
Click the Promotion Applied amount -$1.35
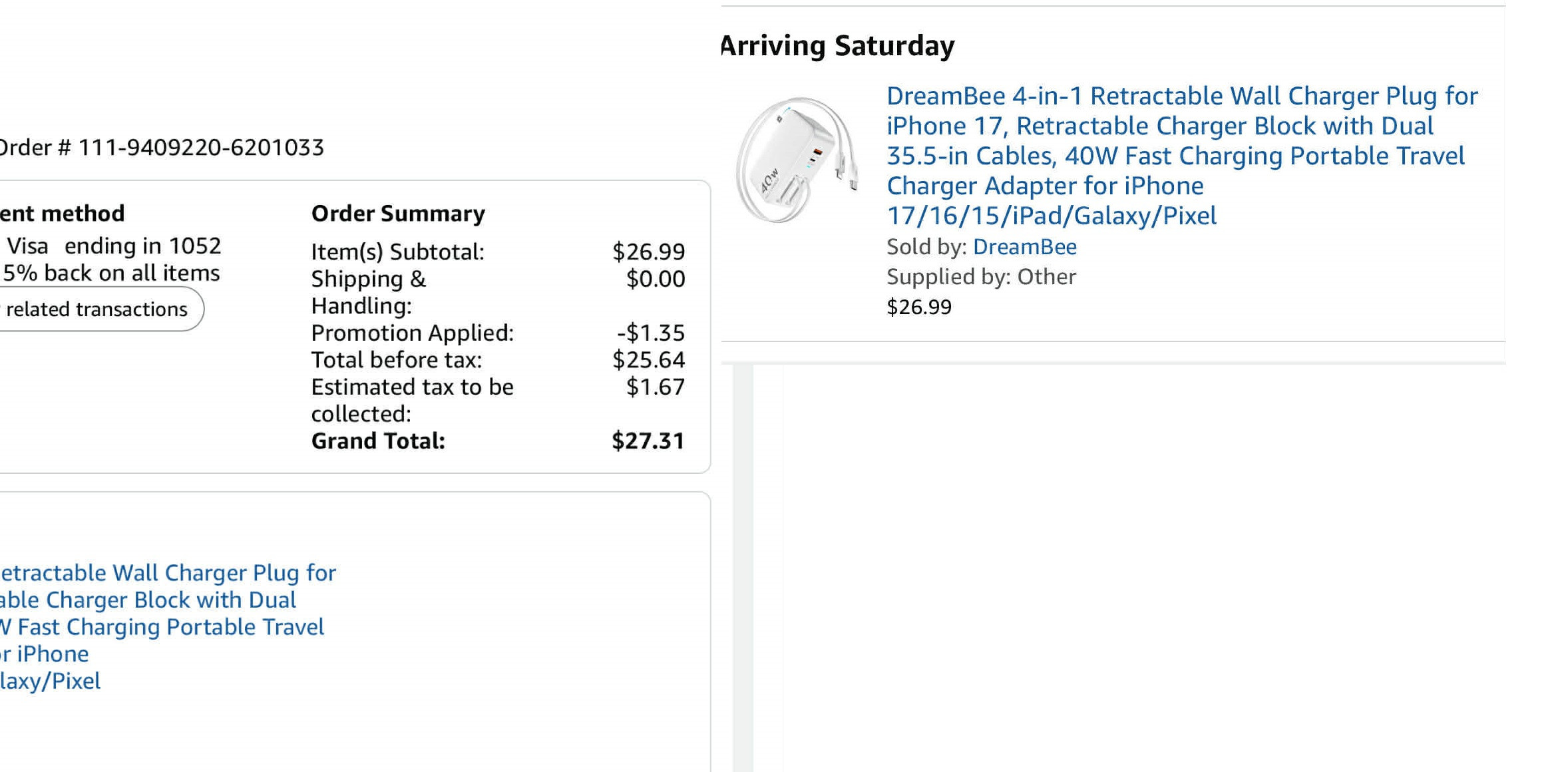click(x=650, y=333)
